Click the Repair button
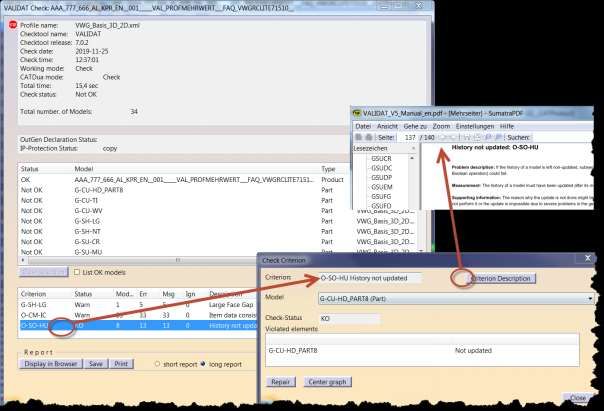 coord(280,382)
